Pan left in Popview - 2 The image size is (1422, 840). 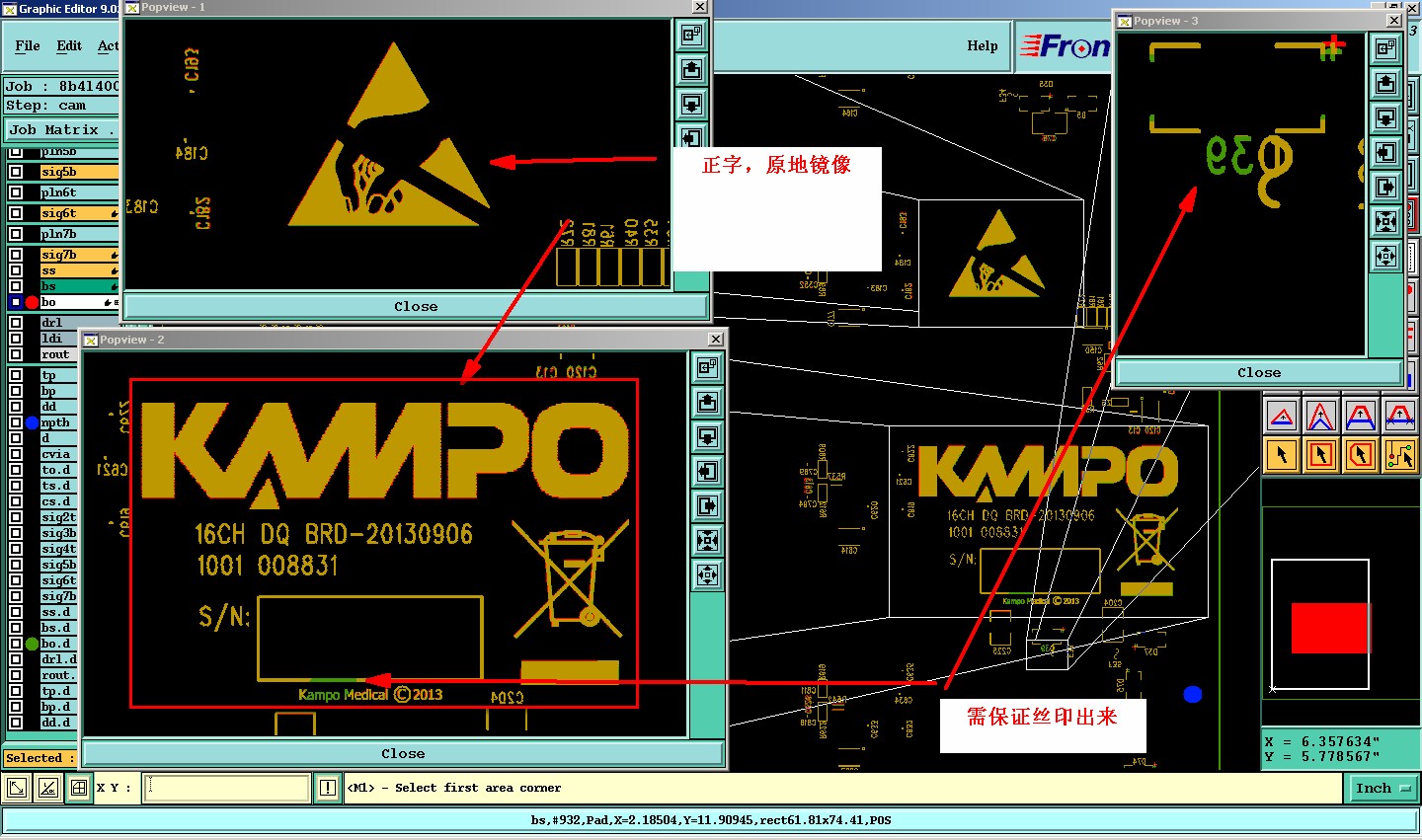point(707,472)
